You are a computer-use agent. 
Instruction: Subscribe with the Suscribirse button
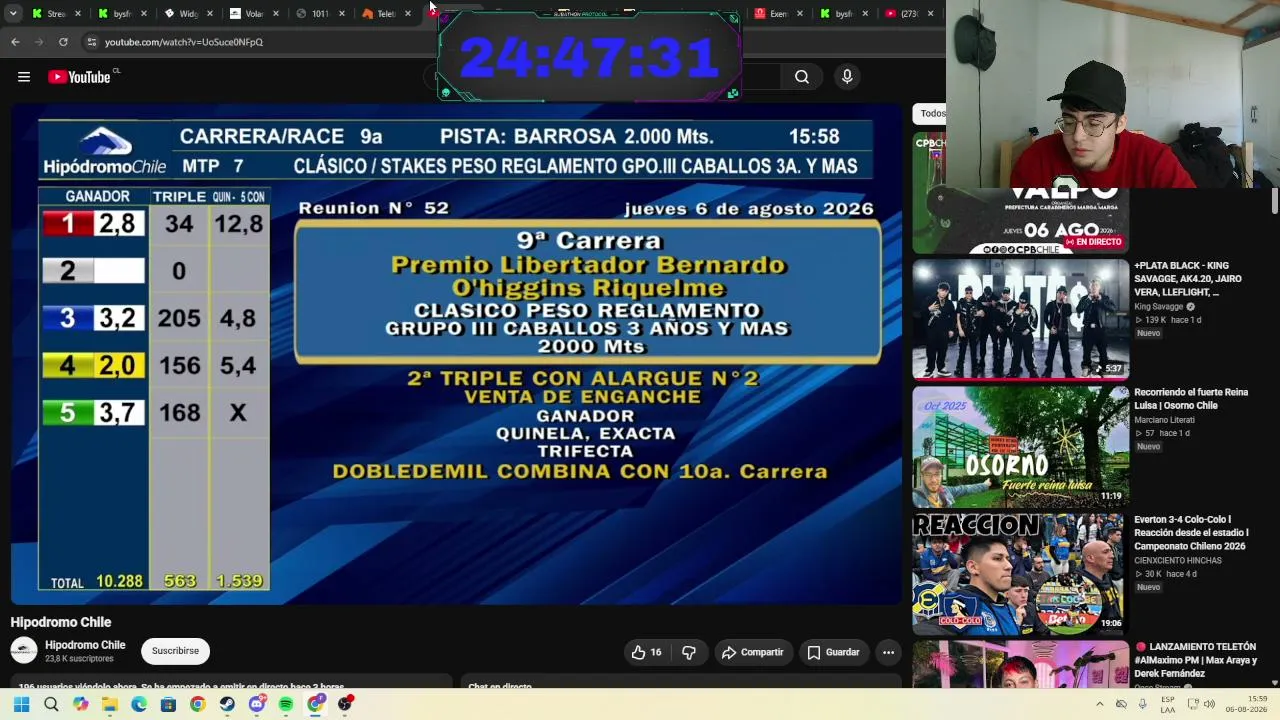point(175,651)
